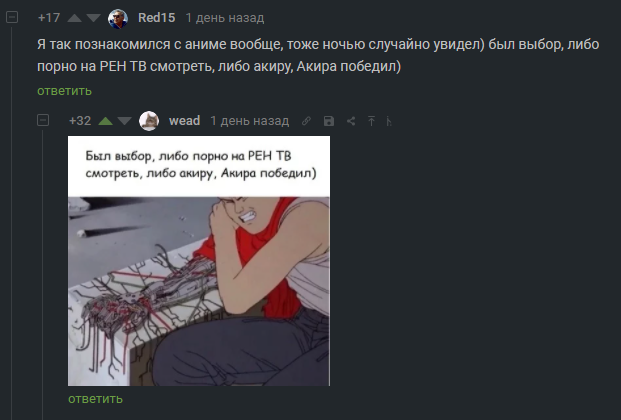
Task: Copy link to wead's comment
Action: point(306,121)
